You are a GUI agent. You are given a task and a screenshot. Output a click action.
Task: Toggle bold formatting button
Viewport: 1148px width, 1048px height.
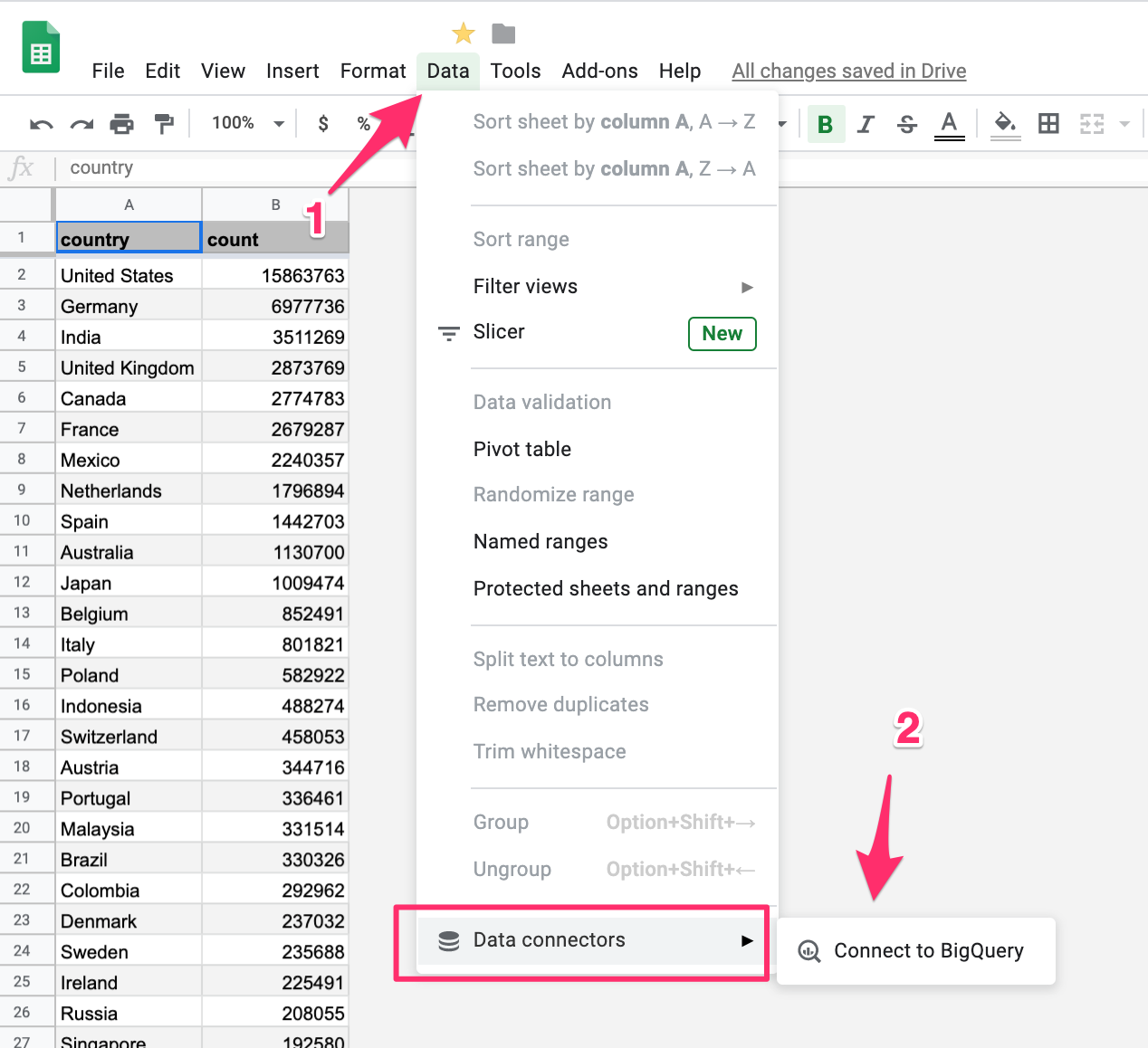coord(825,124)
